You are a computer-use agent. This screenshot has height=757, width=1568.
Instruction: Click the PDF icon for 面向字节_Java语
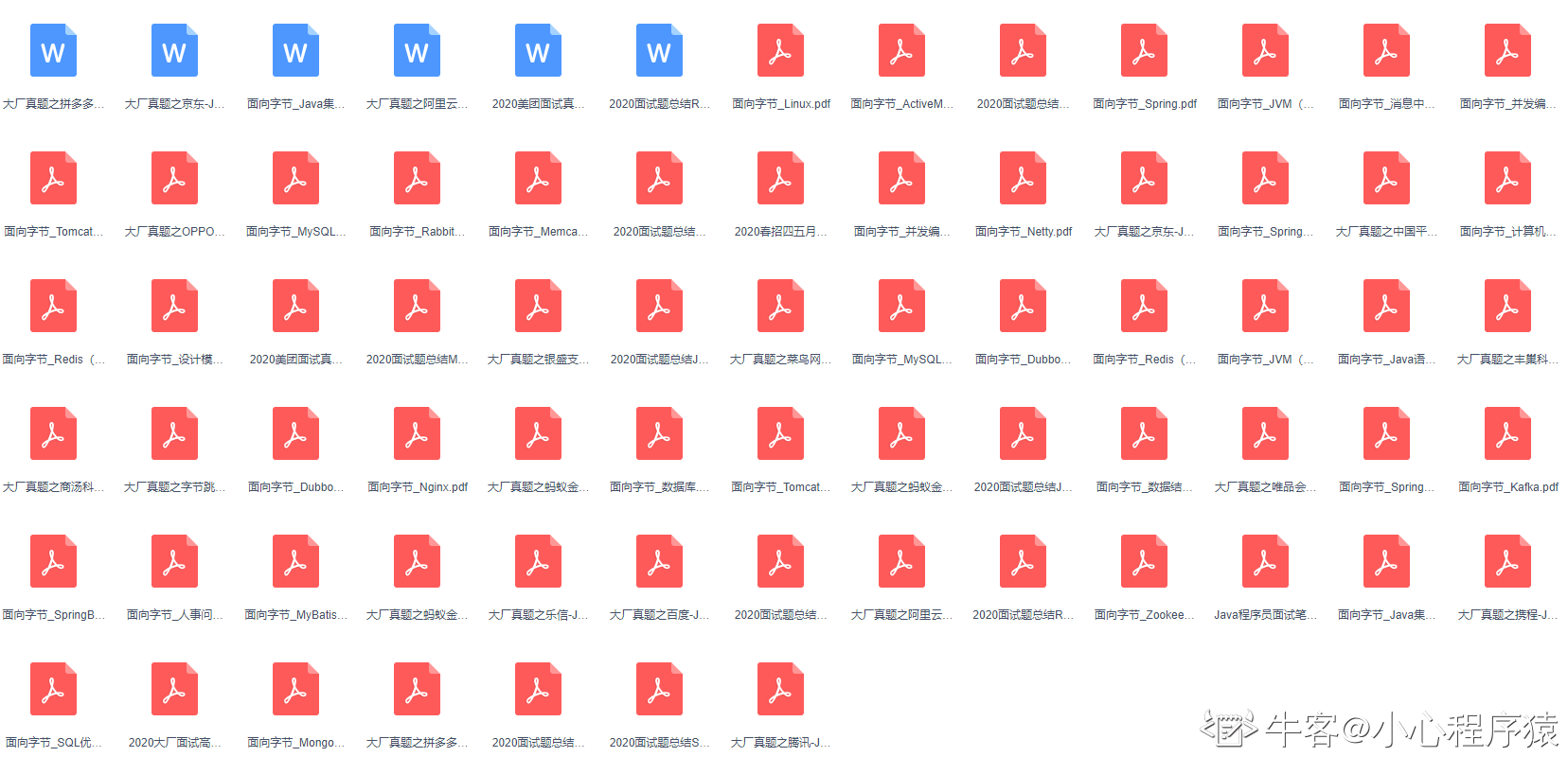coord(1386,306)
